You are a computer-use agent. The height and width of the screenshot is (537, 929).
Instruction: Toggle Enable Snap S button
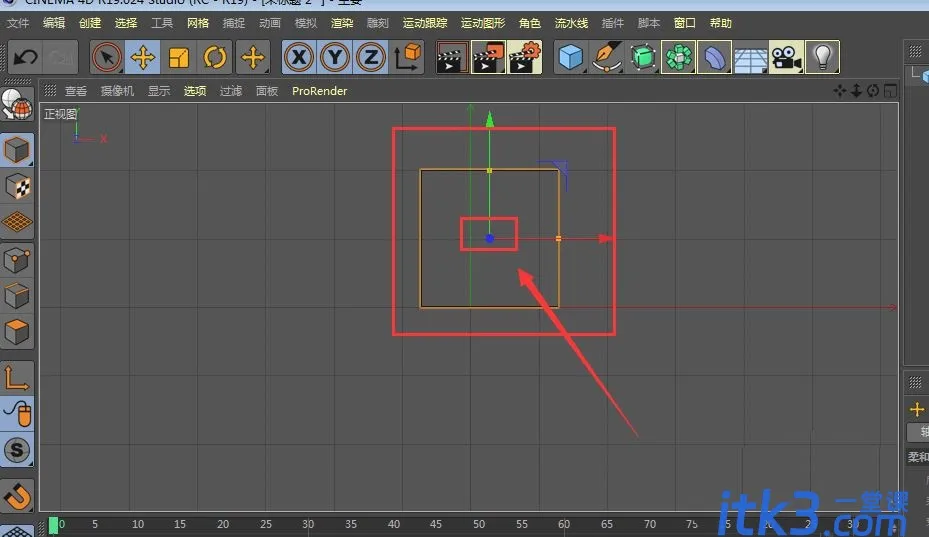point(17,450)
